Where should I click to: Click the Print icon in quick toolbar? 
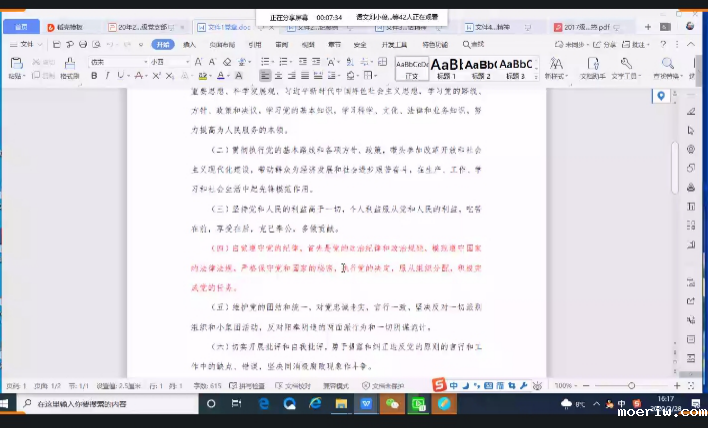[83, 44]
